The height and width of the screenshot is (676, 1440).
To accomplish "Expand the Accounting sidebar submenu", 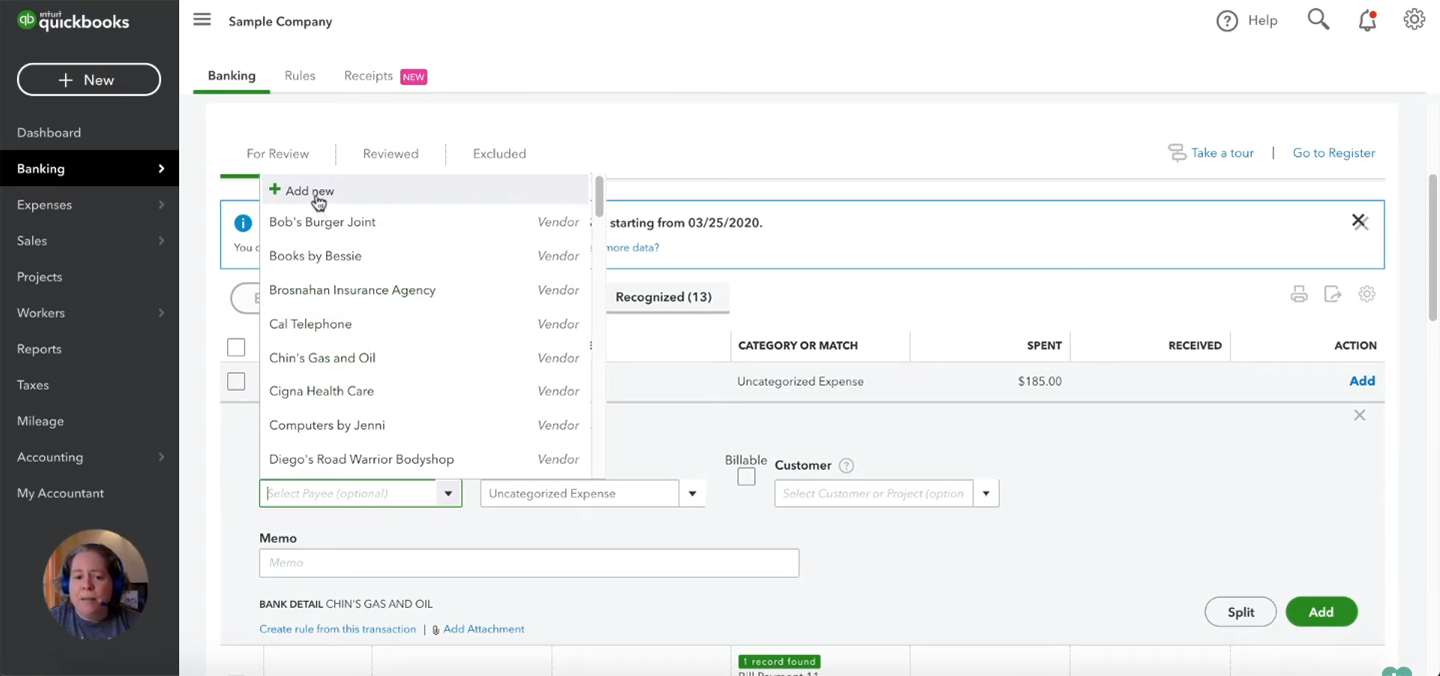I will (161, 457).
